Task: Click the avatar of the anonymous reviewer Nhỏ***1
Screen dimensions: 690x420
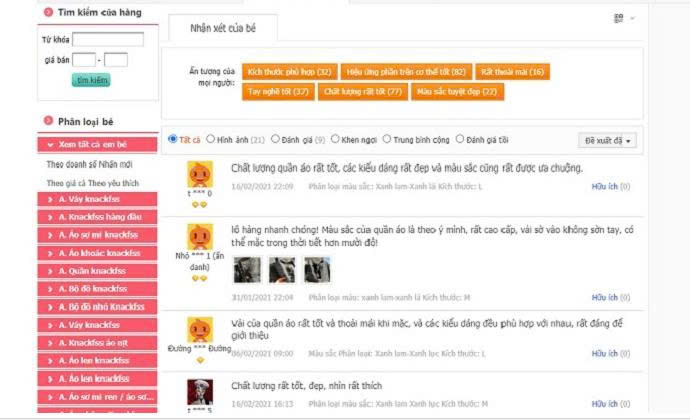Action: [198, 237]
